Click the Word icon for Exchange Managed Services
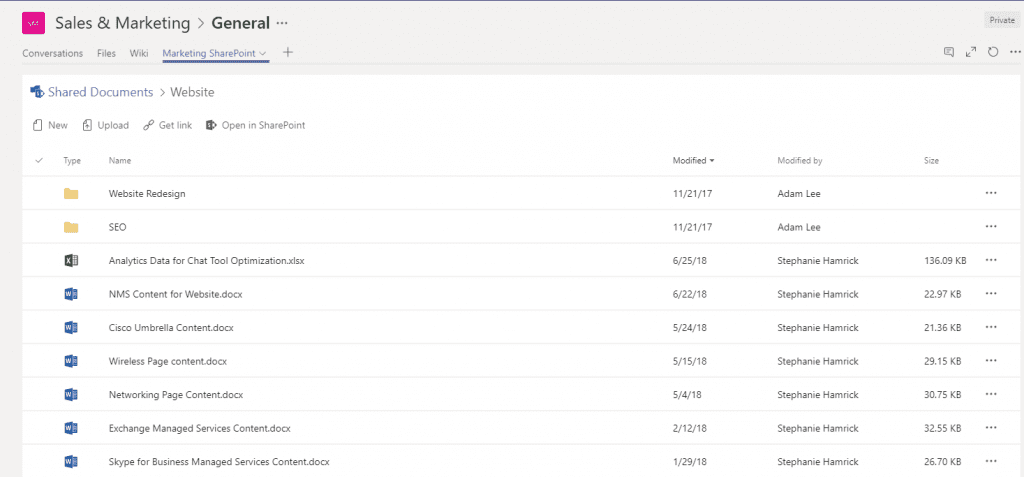This screenshot has height=477, width=1024. coord(71,429)
